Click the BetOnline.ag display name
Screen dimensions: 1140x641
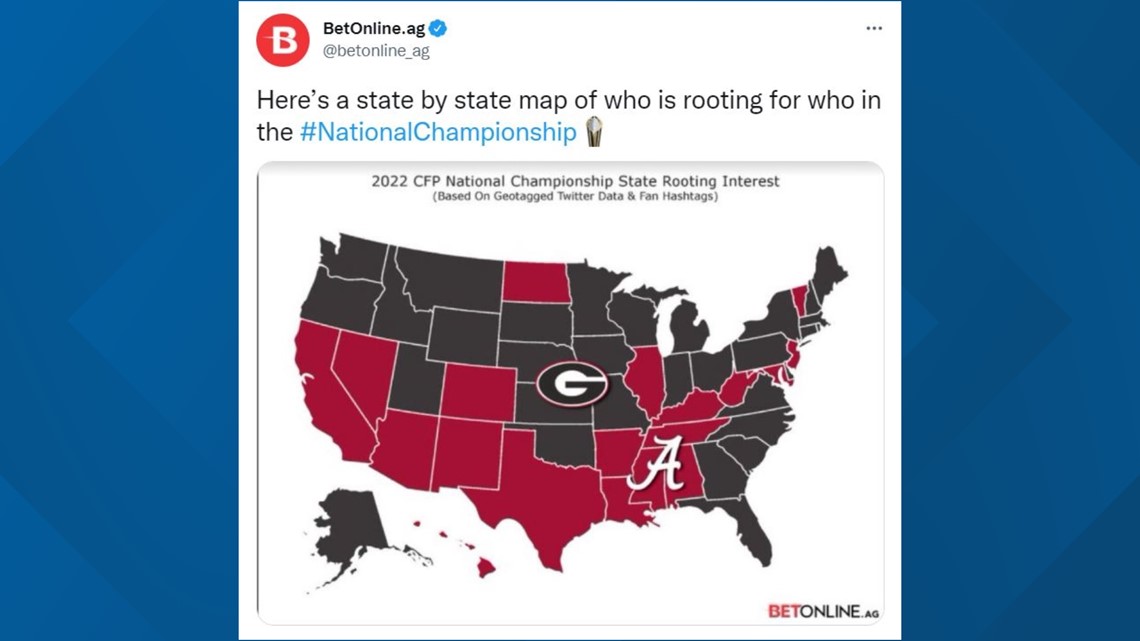374,28
